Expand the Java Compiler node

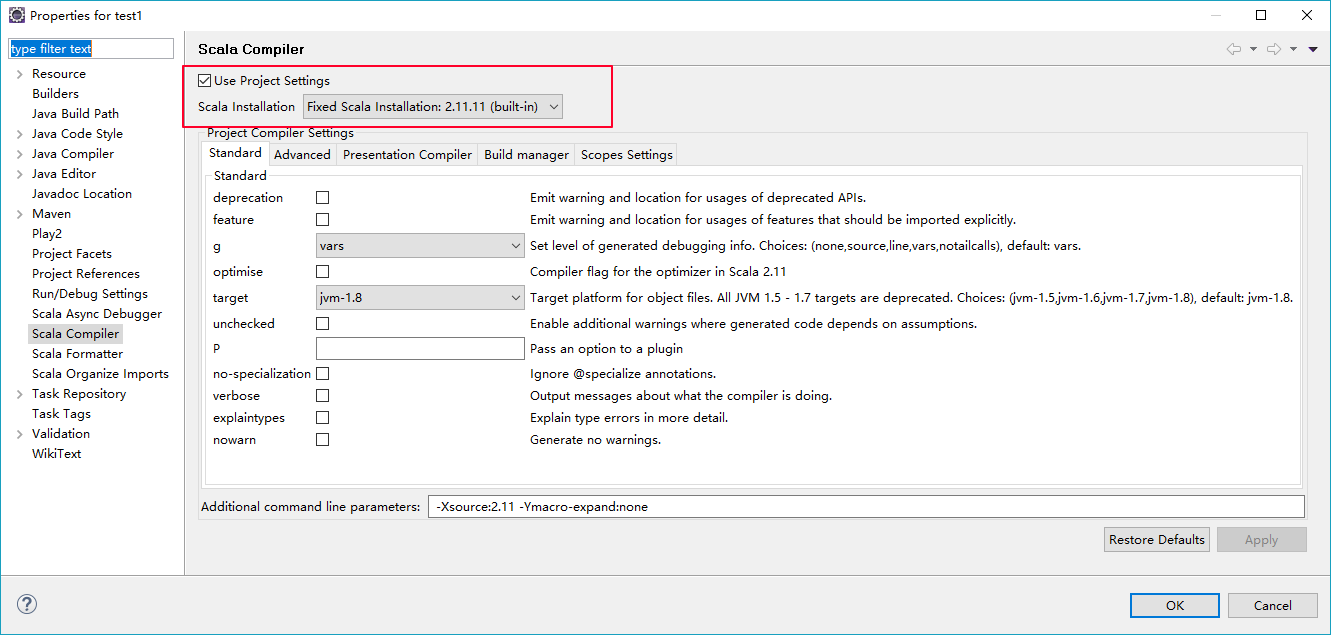click(x=19, y=154)
